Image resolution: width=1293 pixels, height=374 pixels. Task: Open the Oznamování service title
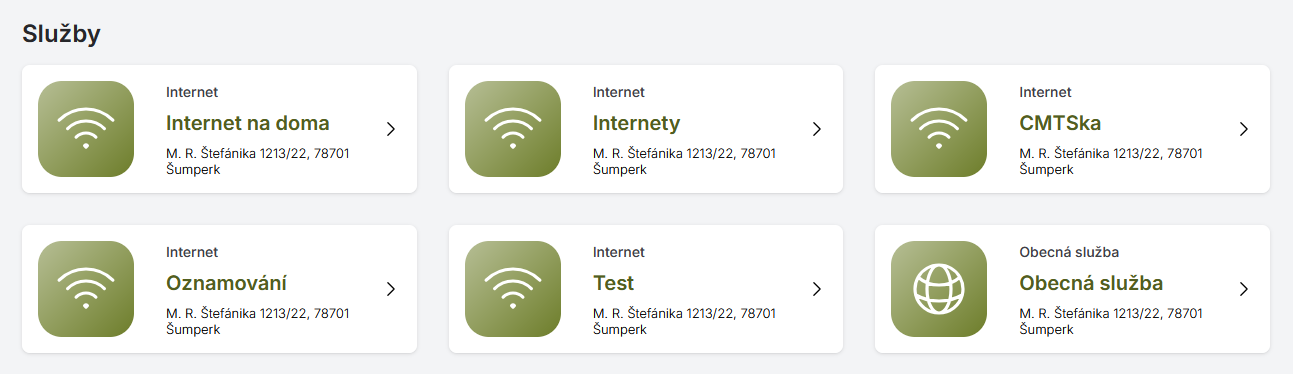pyautogui.click(x=227, y=283)
